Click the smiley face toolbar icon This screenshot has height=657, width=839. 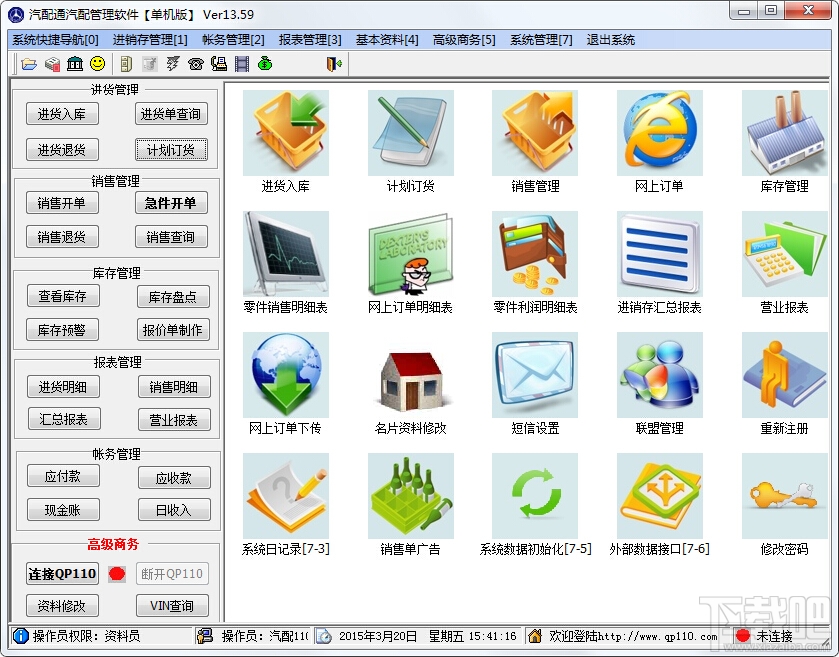pyautogui.click(x=97, y=64)
